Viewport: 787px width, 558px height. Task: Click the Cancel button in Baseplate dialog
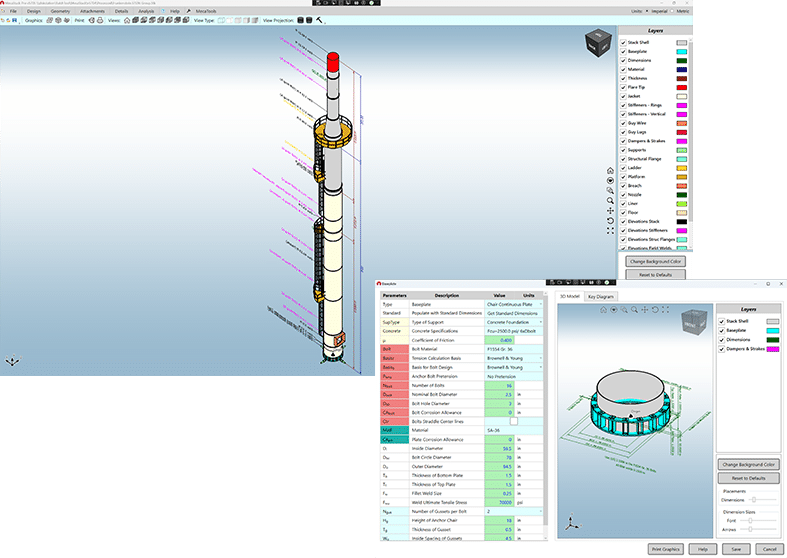[769, 549]
